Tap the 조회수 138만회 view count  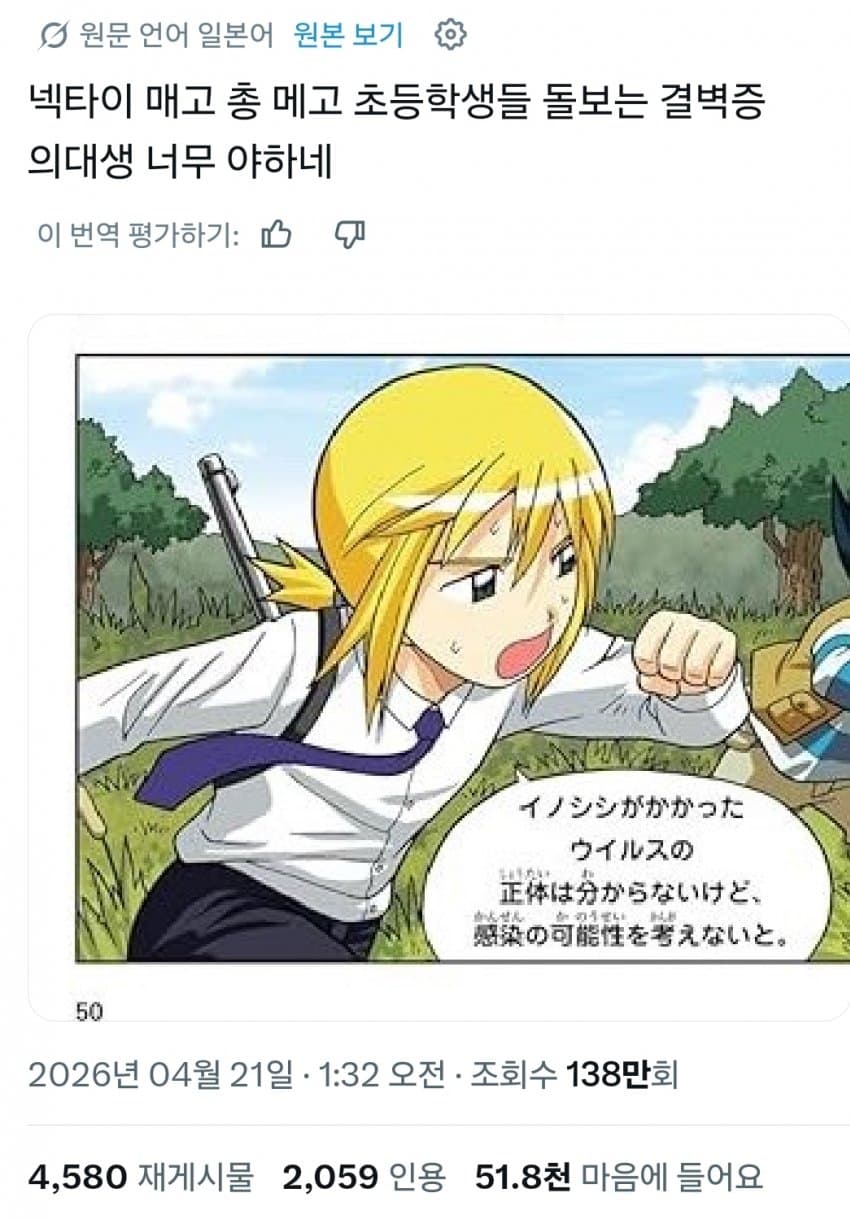pos(570,1075)
